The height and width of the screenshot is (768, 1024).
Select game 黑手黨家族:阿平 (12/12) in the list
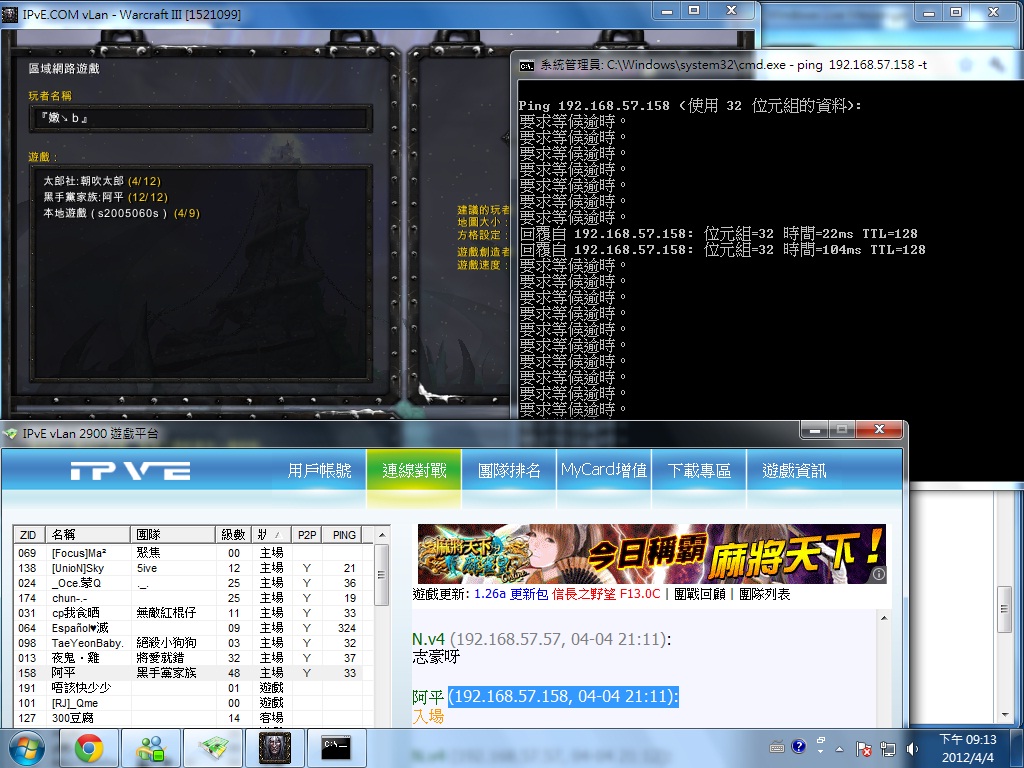tap(105, 197)
